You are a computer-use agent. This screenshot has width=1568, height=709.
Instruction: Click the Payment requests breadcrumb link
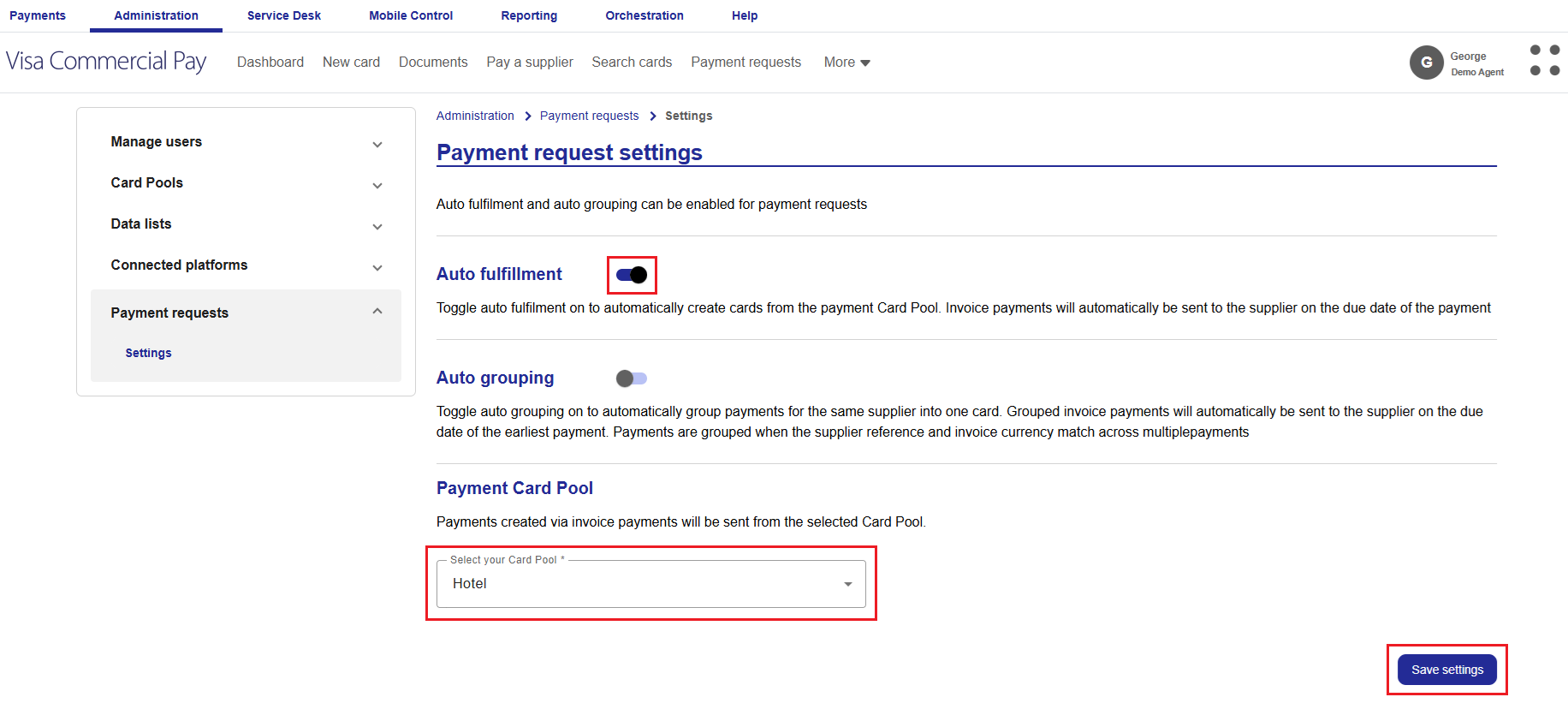point(589,116)
